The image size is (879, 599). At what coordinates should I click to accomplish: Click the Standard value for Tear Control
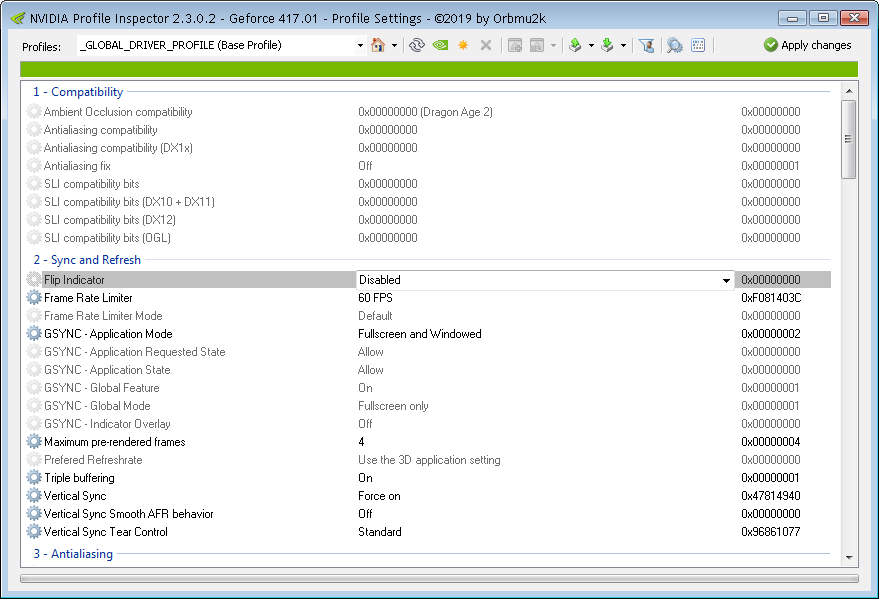click(380, 532)
